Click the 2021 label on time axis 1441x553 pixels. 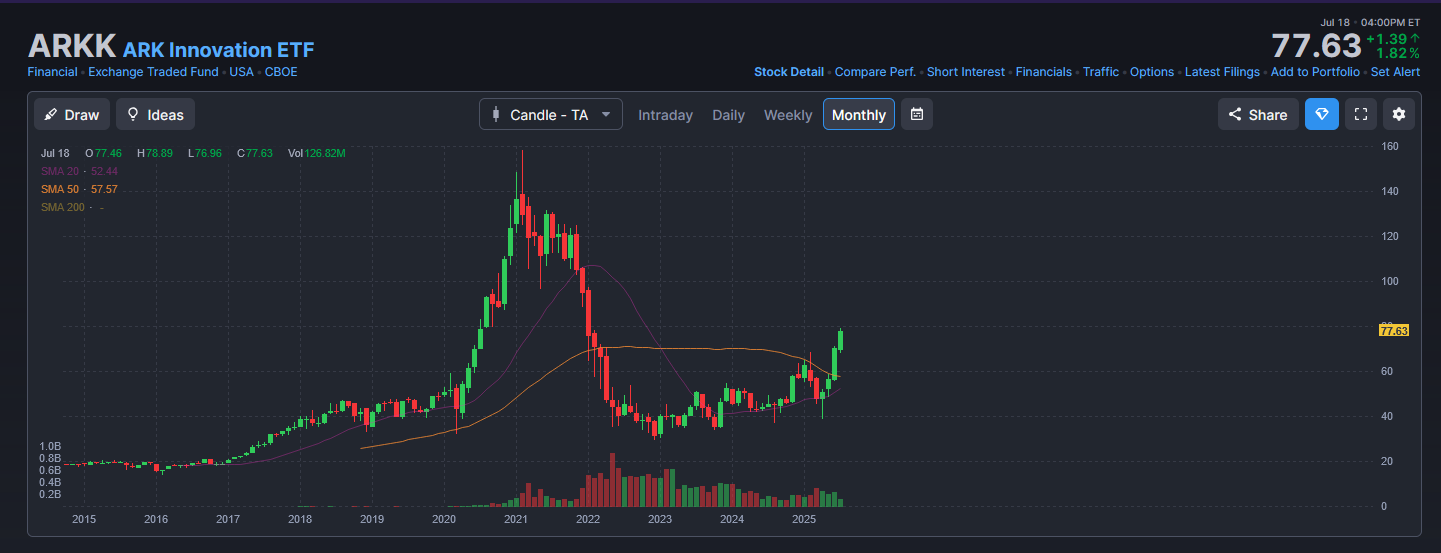516,520
